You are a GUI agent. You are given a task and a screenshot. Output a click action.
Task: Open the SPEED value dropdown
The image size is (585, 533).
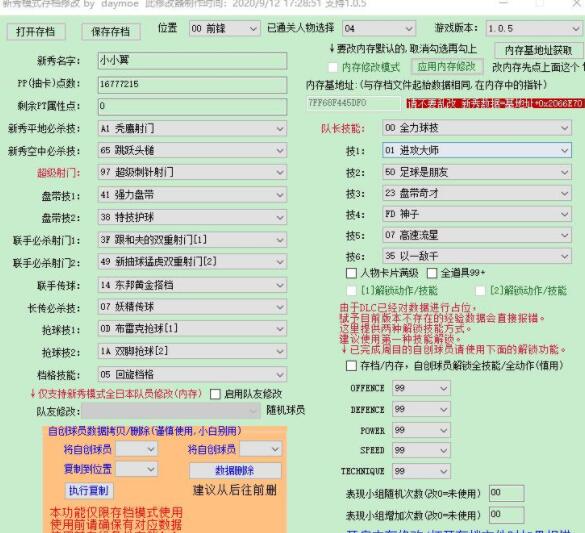(421, 451)
